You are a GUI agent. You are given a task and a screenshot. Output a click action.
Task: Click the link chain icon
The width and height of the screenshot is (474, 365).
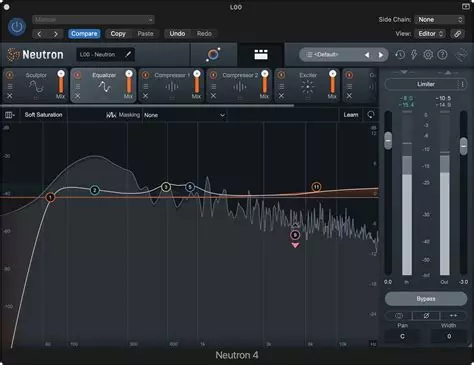457,34
